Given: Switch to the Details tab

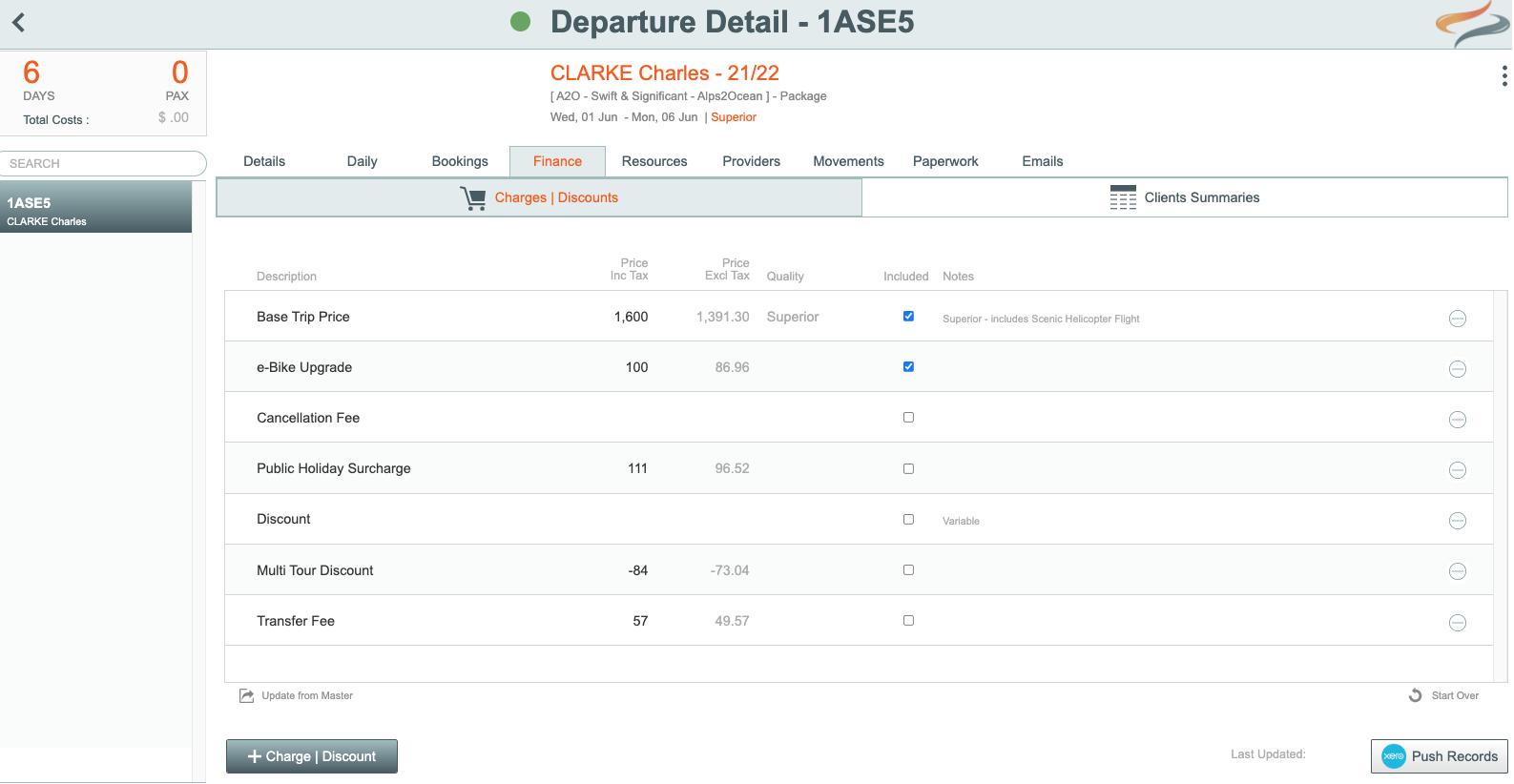Looking at the screenshot, I should [x=264, y=161].
